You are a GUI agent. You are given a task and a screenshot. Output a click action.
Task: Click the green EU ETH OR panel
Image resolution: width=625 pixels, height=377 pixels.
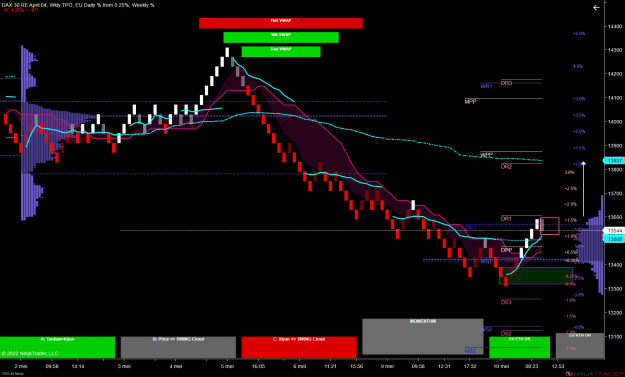519,347
